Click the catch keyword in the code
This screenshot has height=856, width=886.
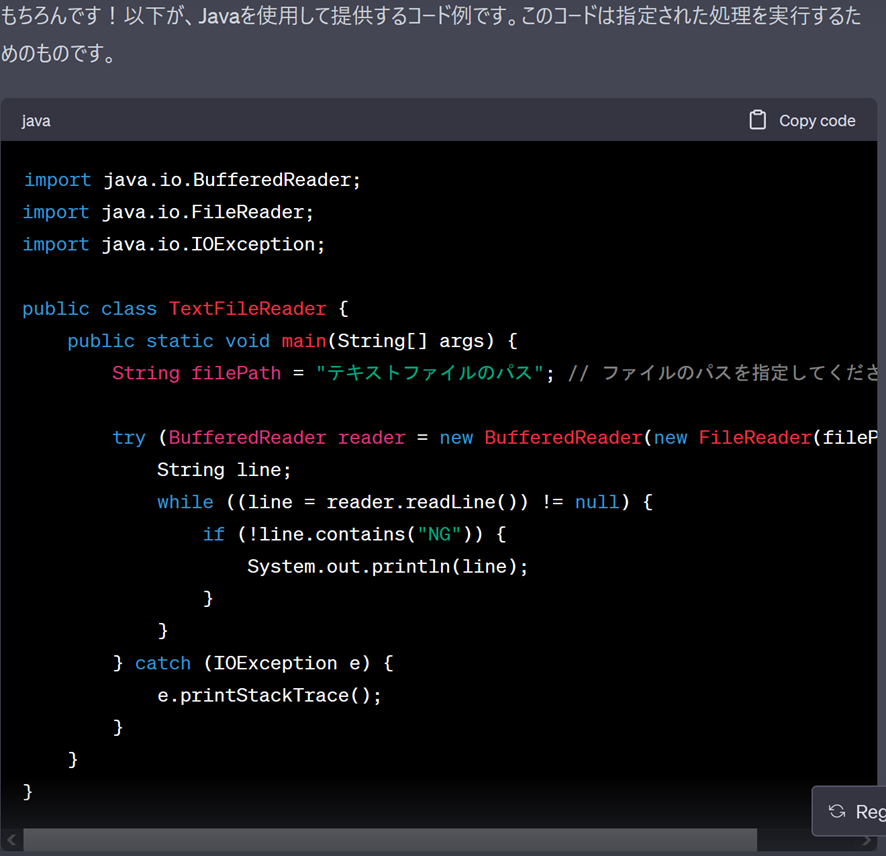pyautogui.click(x=162, y=663)
